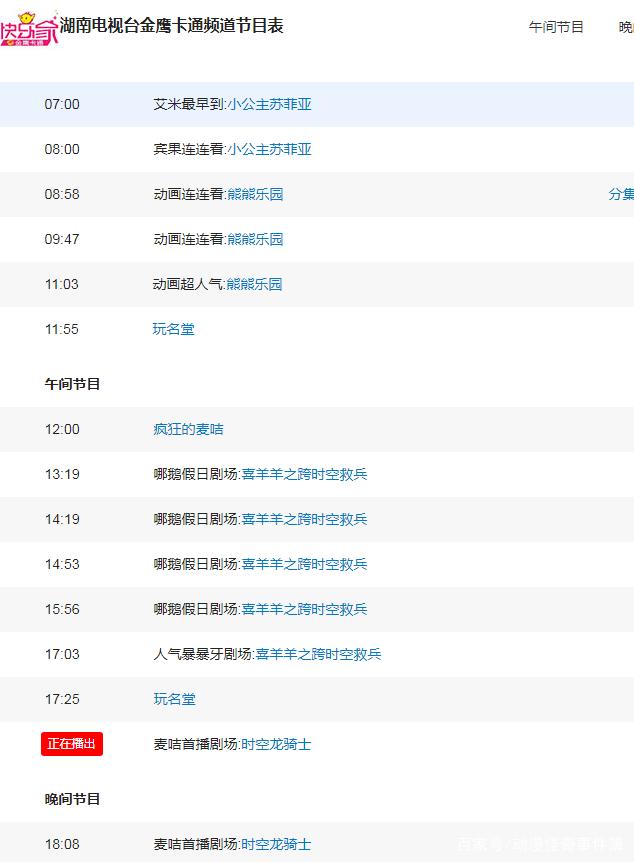Viewport: 634px width, 862px height.
Task: Jump to the 午间节目 tab in header
Action: [556, 27]
